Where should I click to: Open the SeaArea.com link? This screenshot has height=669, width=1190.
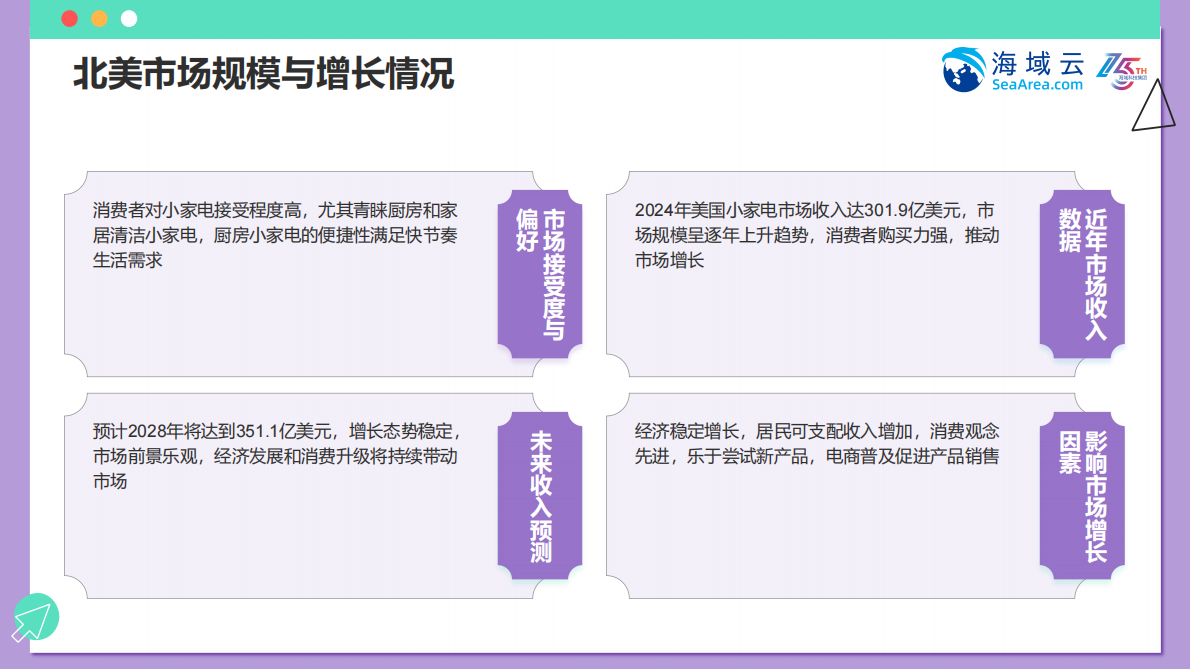1035,85
